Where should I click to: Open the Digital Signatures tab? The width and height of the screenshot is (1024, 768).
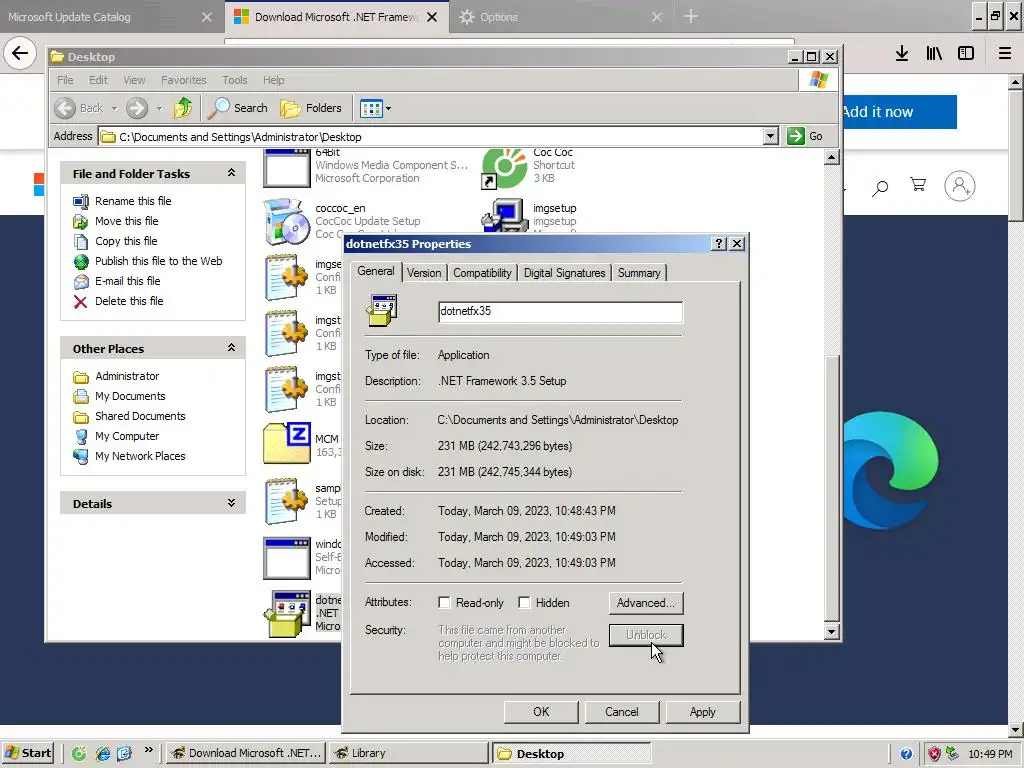tap(564, 273)
